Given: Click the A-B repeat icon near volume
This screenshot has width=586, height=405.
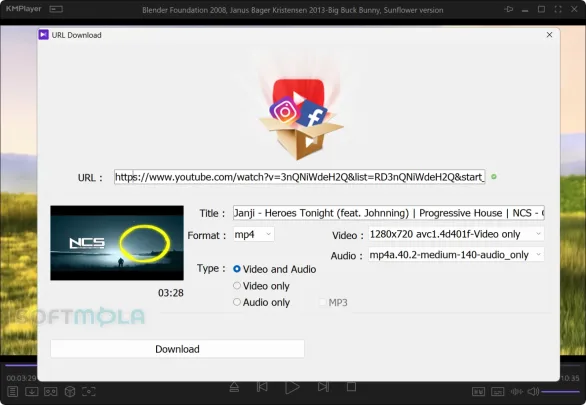Looking at the screenshot, I should coord(478,392).
